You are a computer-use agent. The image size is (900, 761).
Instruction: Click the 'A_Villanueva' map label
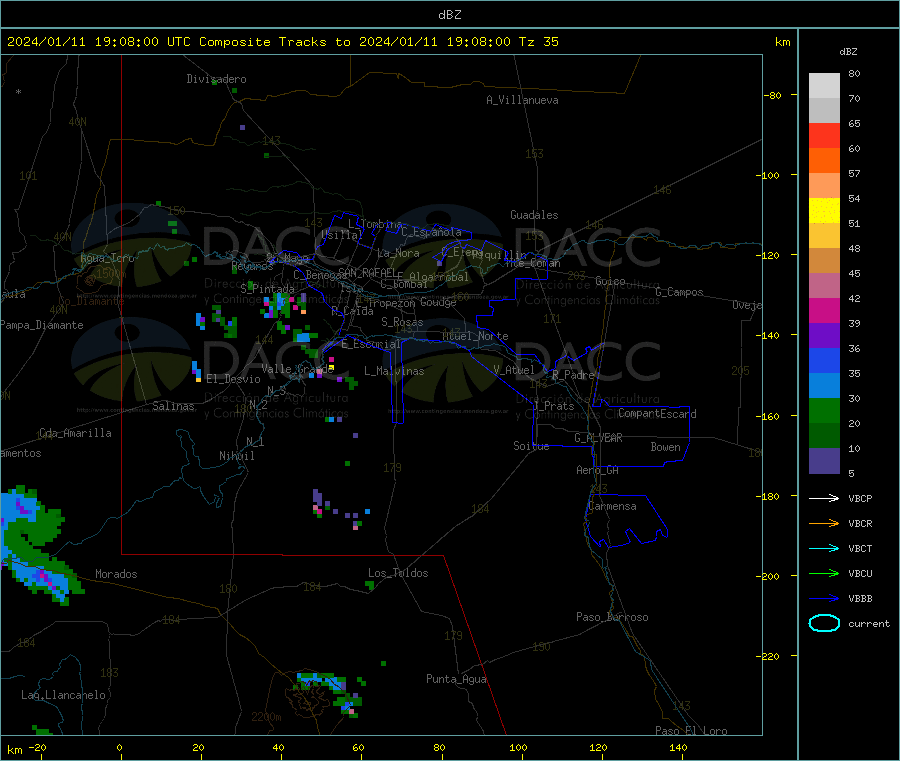tap(522, 100)
